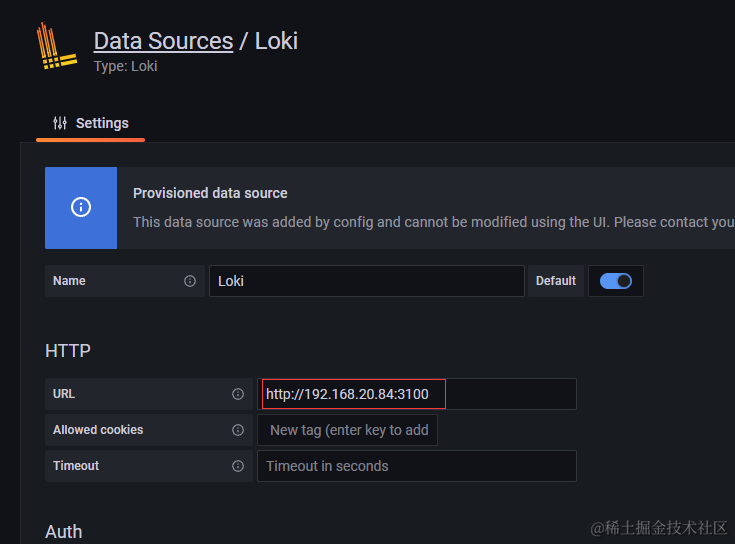Click the URL label
This screenshot has height=544, width=735.
tap(64, 394)
